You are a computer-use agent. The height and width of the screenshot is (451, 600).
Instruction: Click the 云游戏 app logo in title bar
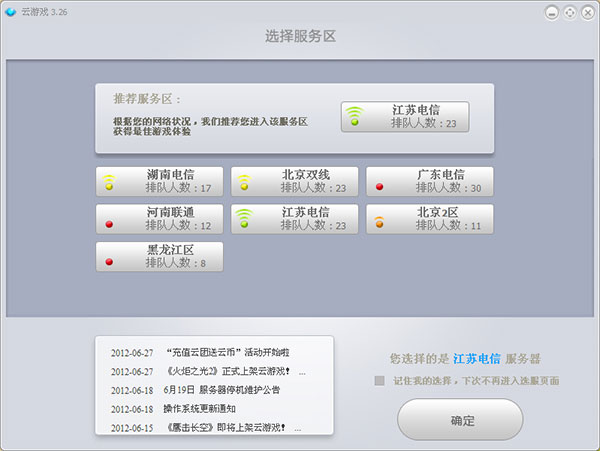(x=11, y=12)
